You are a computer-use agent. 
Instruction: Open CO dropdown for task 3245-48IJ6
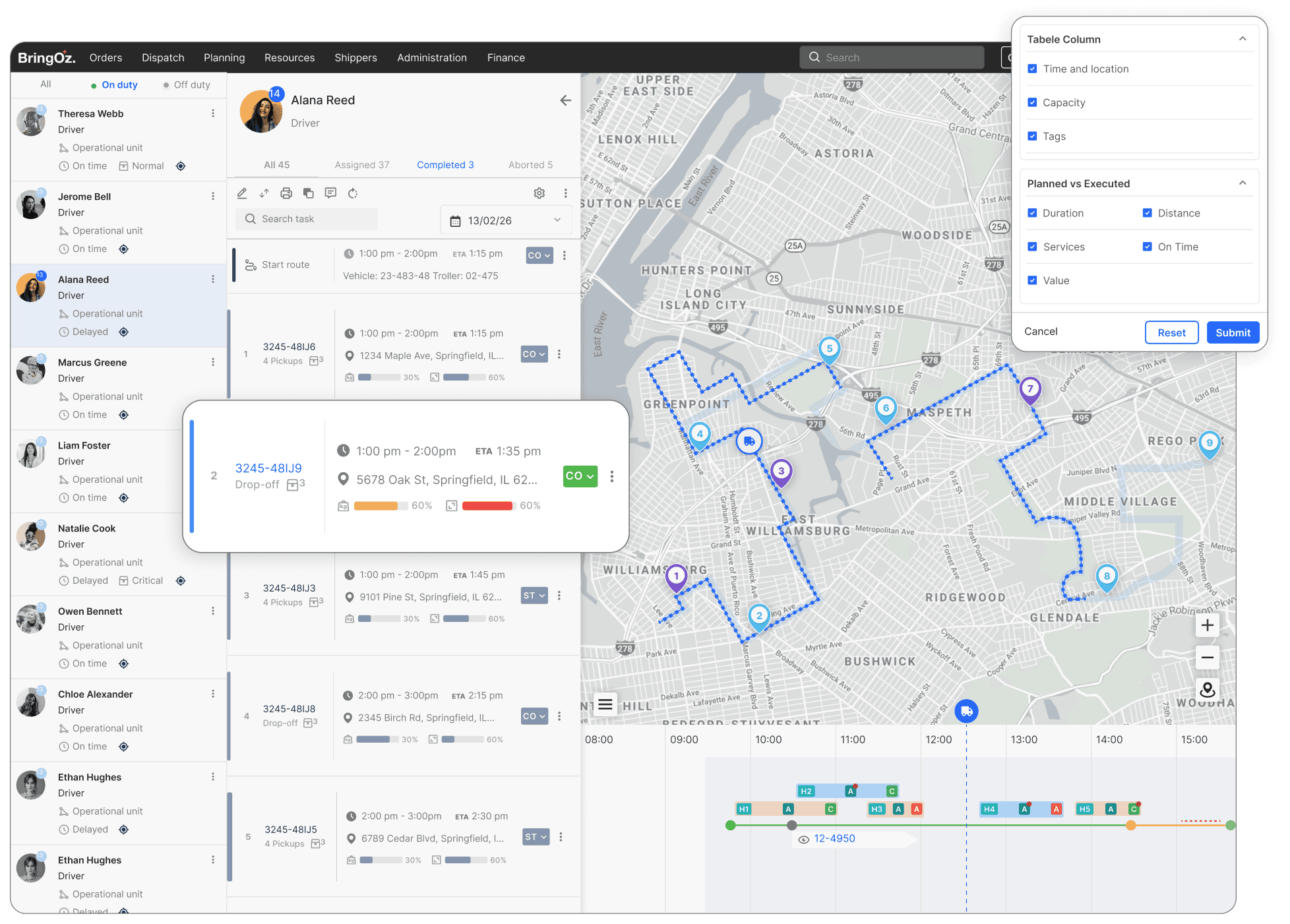coord(534,354)
